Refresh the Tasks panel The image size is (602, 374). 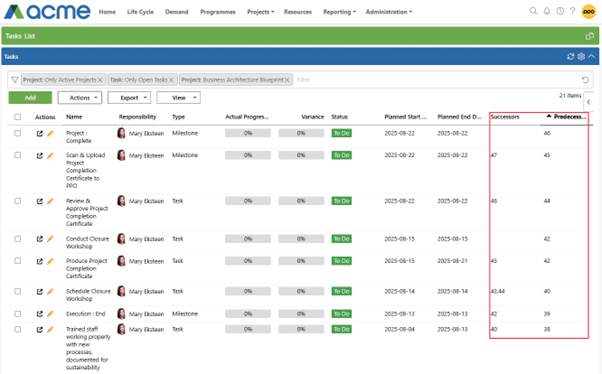[x=571, y=56]
